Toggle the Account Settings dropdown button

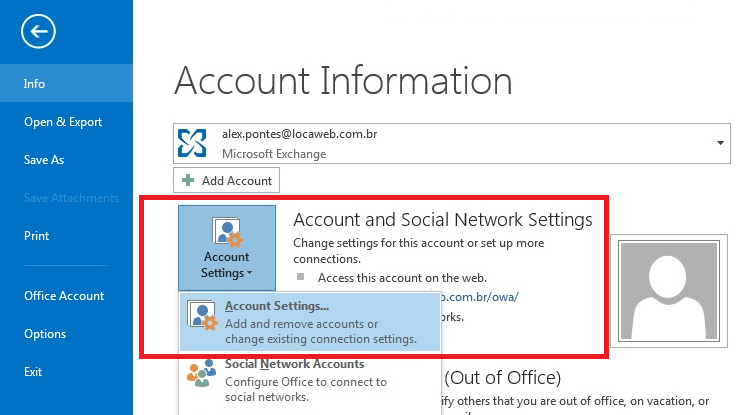coord(227,248)
